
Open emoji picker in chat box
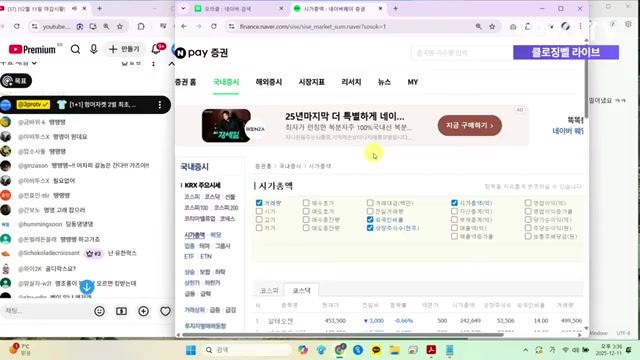point(99,311)
